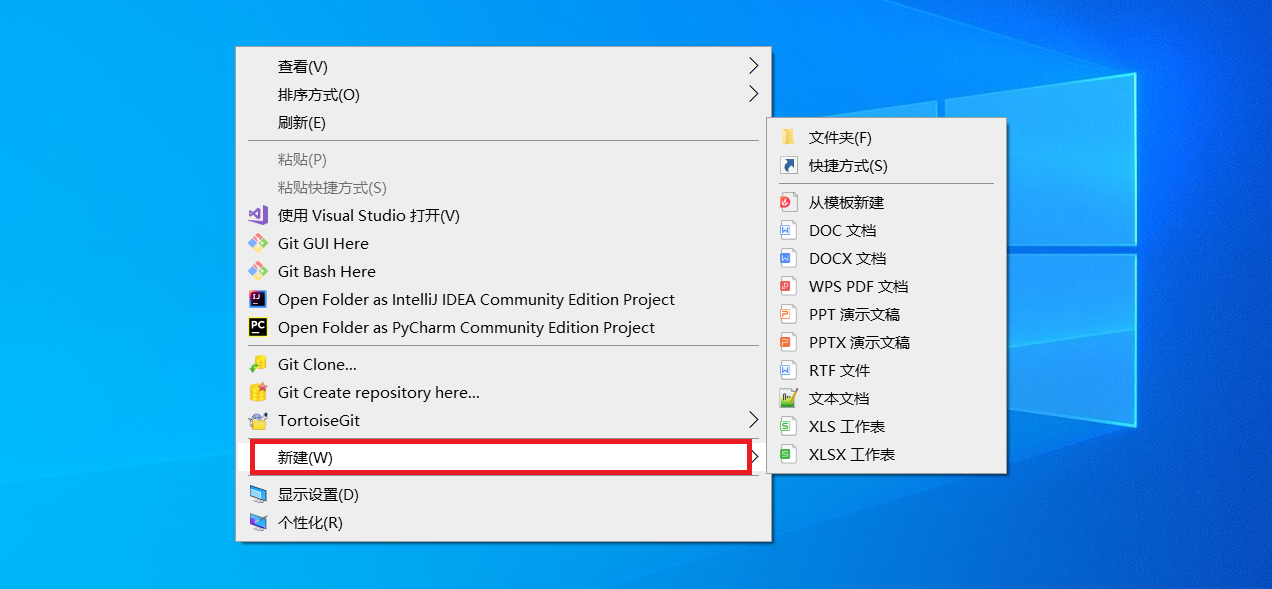Screen dimensions: 1272x589
Task: Click the Git Bash Here icon
Action: point(258,271)
